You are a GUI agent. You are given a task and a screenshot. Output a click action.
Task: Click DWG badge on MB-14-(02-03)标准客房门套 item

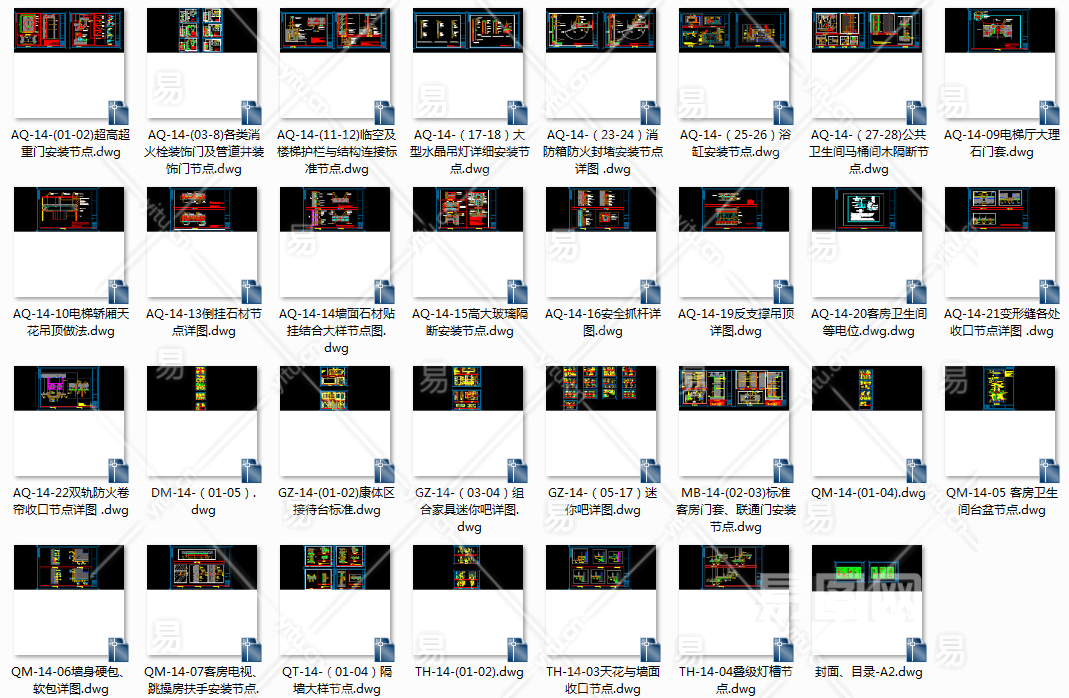[783, 470]
